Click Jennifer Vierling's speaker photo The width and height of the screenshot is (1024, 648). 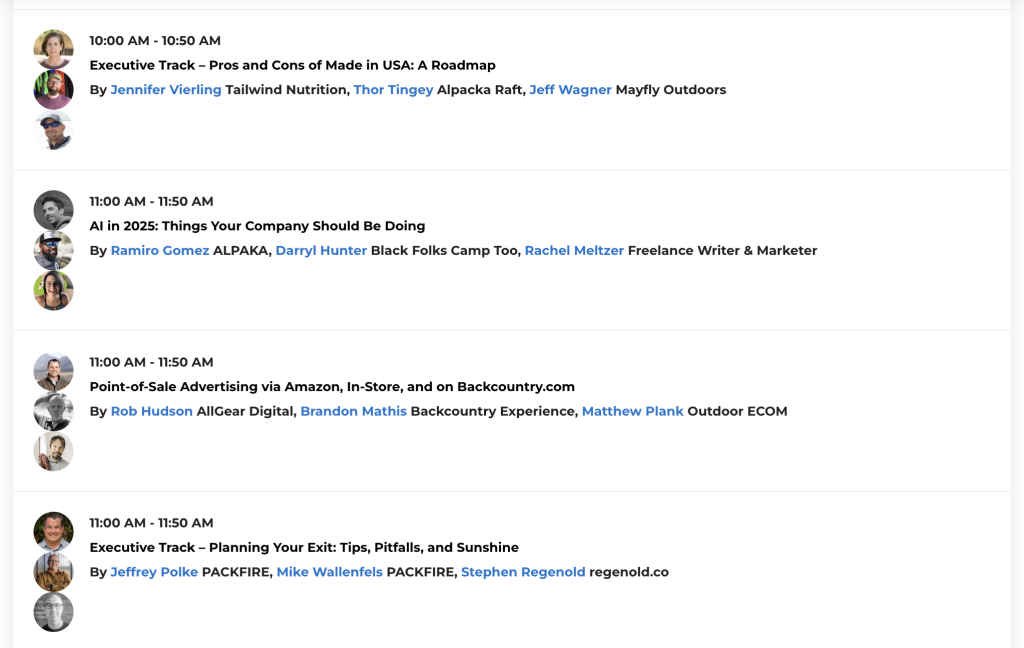(53, 49)
